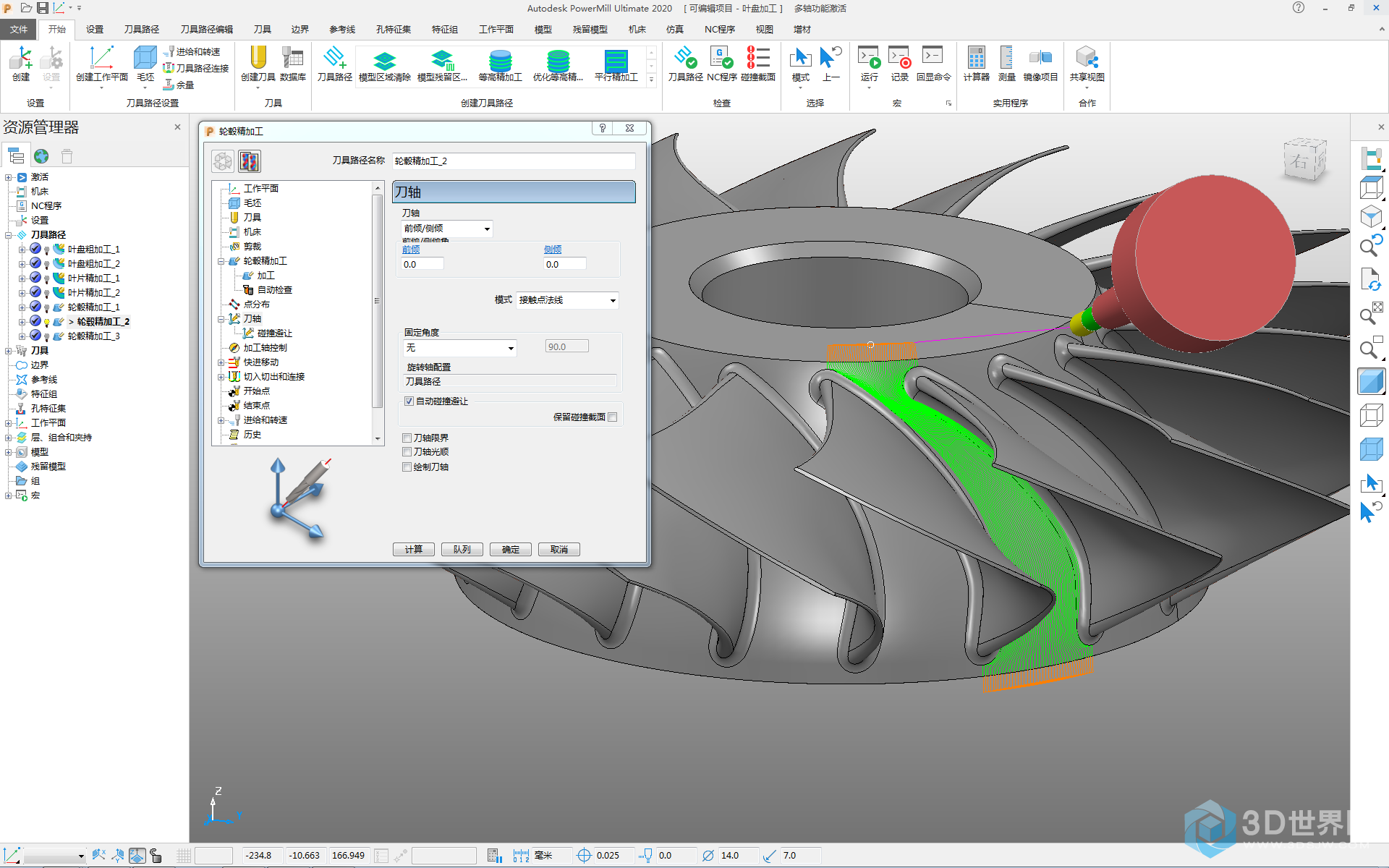Switch to the 刀具路径编辑 ribbon tab
1389x868 pixels.
(207, 30)
